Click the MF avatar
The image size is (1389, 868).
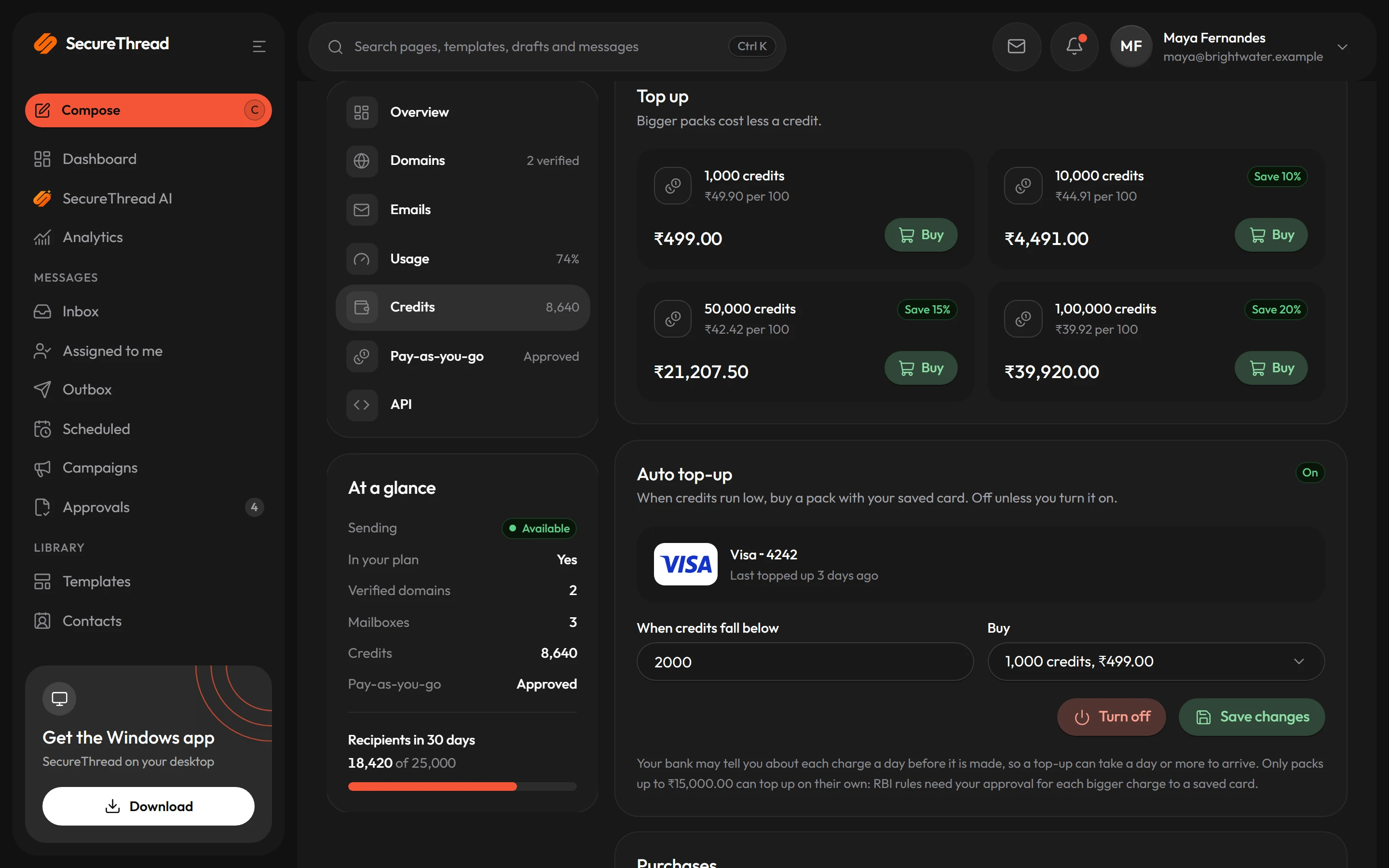pyautogui.click(x=1130, y=46)
